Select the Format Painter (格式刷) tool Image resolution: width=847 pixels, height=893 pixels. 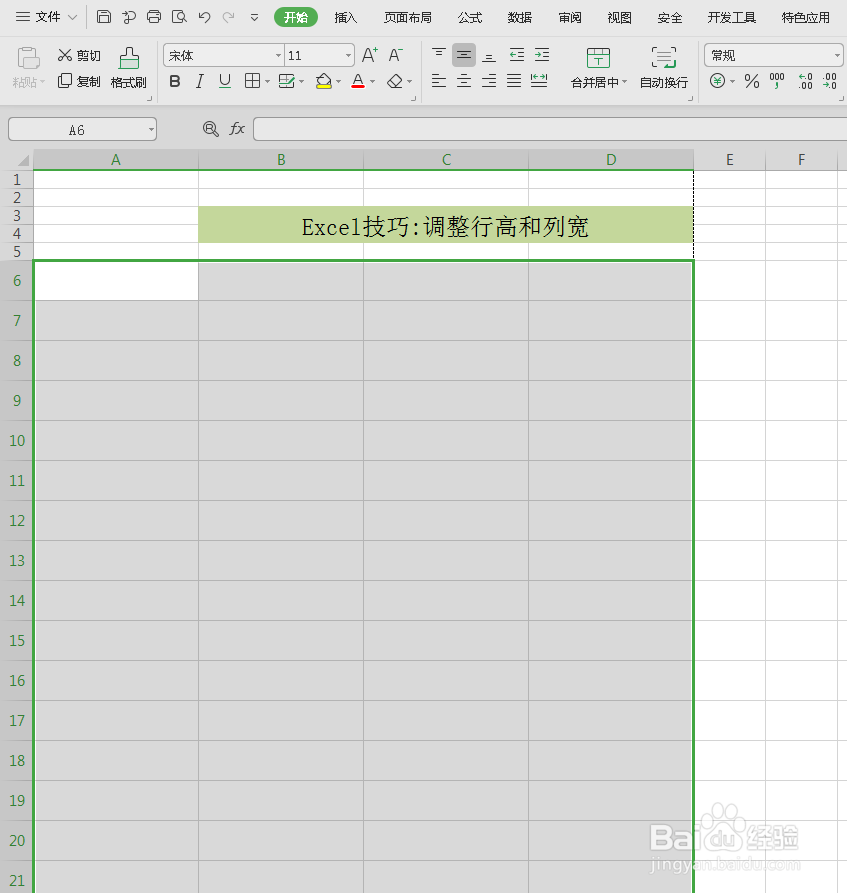tap(128, 68)
